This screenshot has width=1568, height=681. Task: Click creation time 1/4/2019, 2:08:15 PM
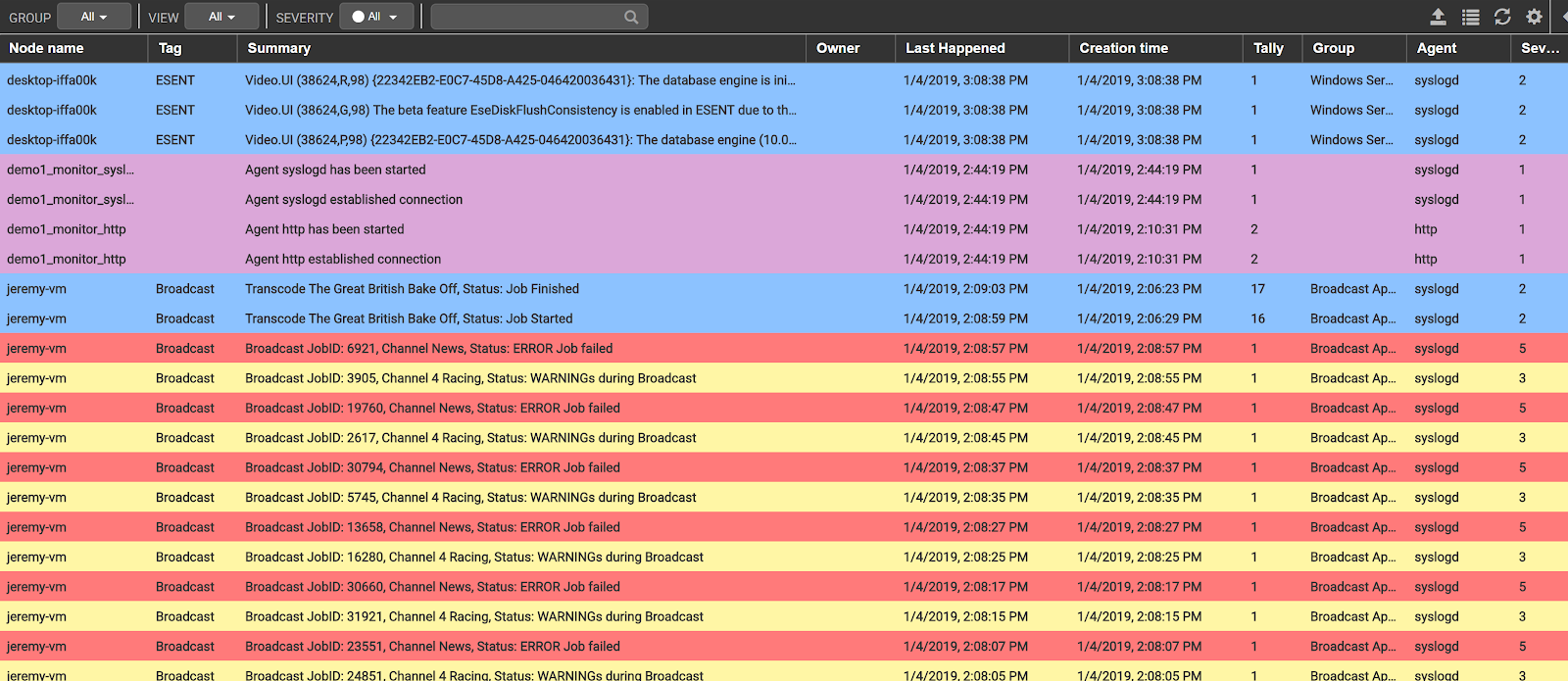click(x=1139, y=616)
